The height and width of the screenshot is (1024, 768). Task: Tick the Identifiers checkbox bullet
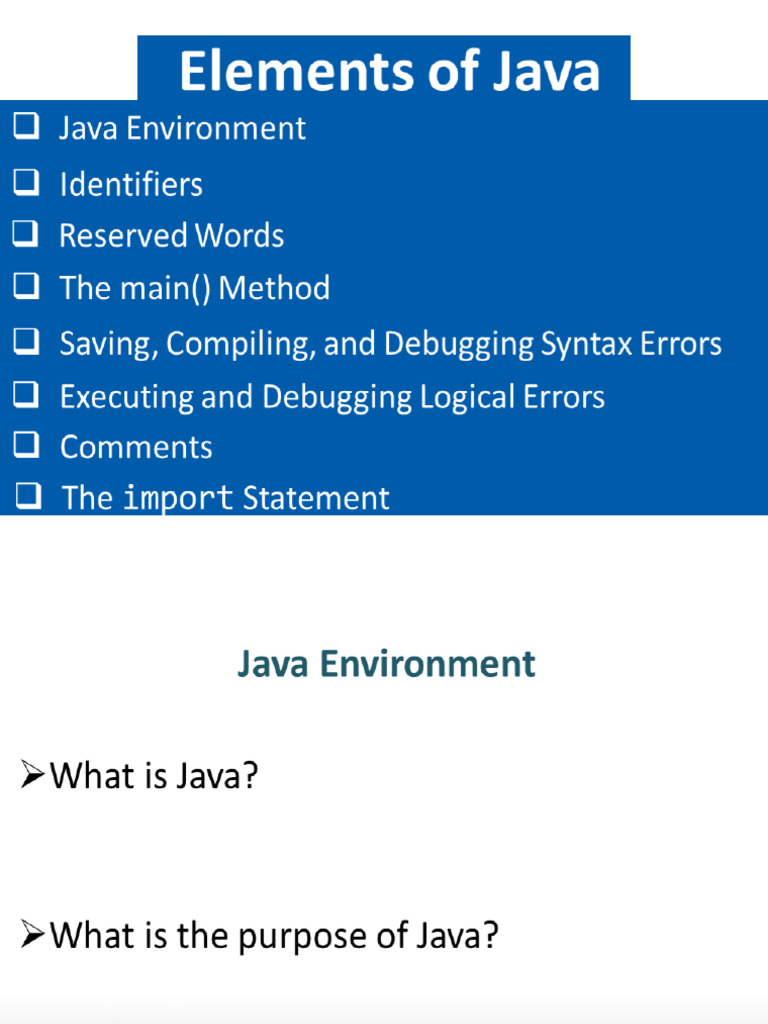point(26,182)
